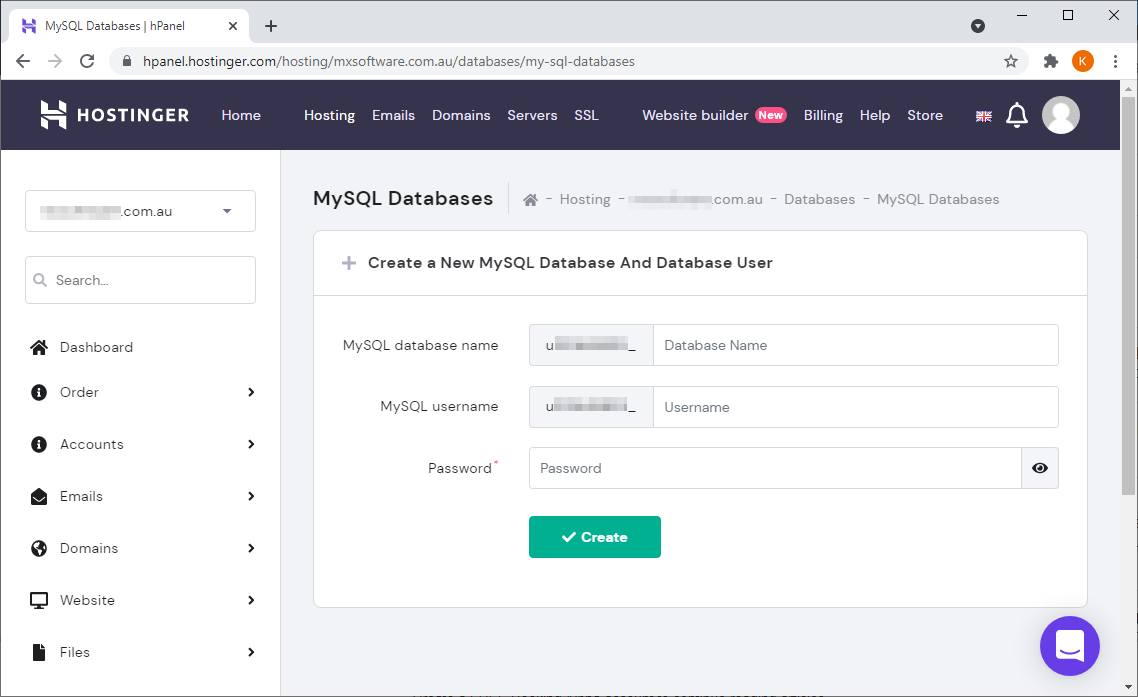Click the page vertical scrollbar
This screenshot has height=697, width=1138.
pyautogui.click(x=1128, y=296)
